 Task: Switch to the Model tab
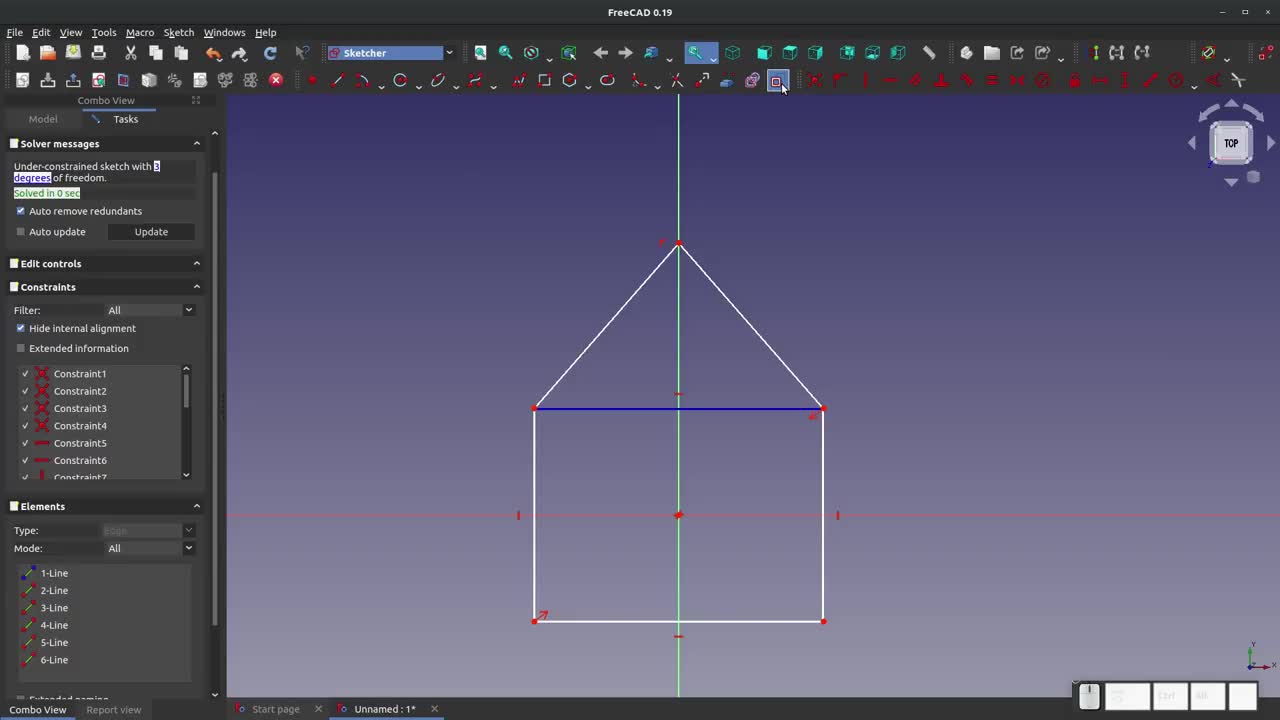[43, 119]
